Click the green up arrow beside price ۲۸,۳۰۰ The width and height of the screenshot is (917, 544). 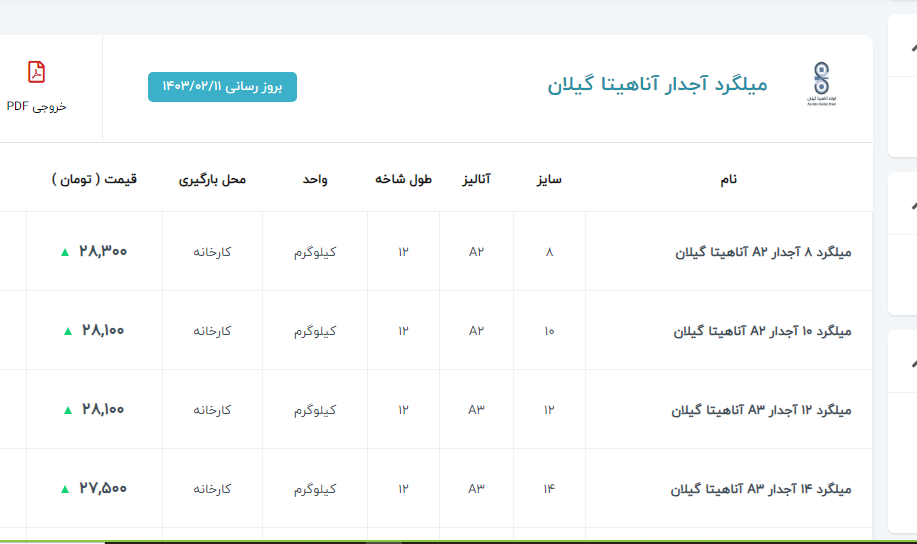65,252
